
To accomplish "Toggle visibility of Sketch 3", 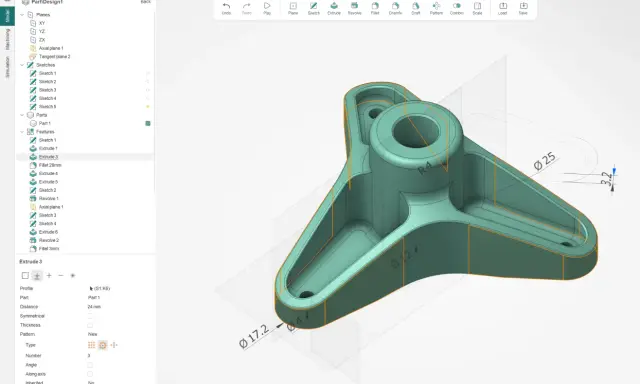I will pyautogui.click(x=148, y=90).
